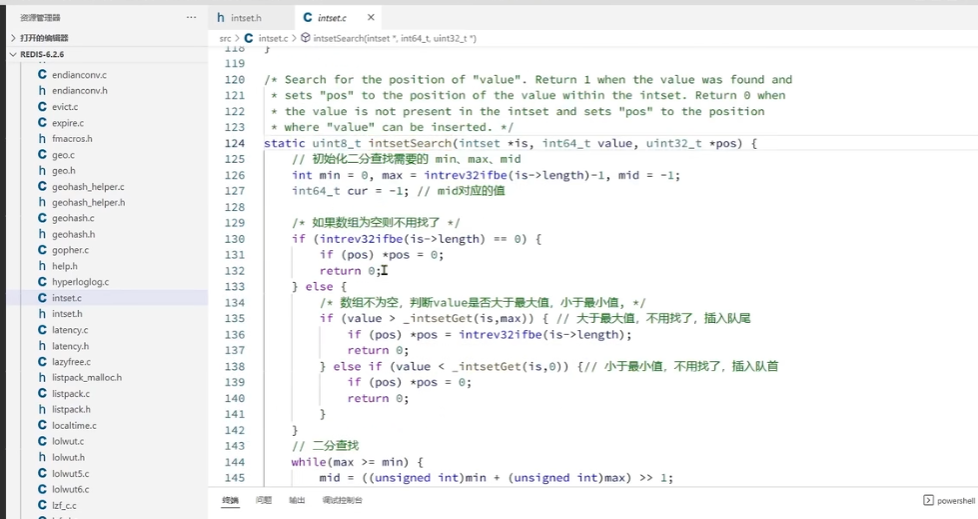Open lzf_c.c in the explorer
Image resolution: width=978 pixels, height=519 pixels.
tap(64, 505)
